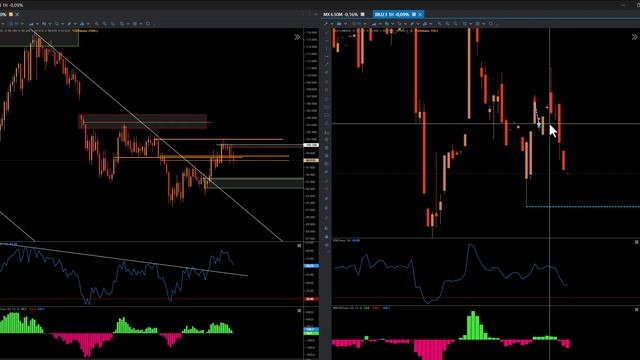Click the square icon on MX 6.10M tab
Image resolution: width=640 pixels, height=360 pixels.
362,14
